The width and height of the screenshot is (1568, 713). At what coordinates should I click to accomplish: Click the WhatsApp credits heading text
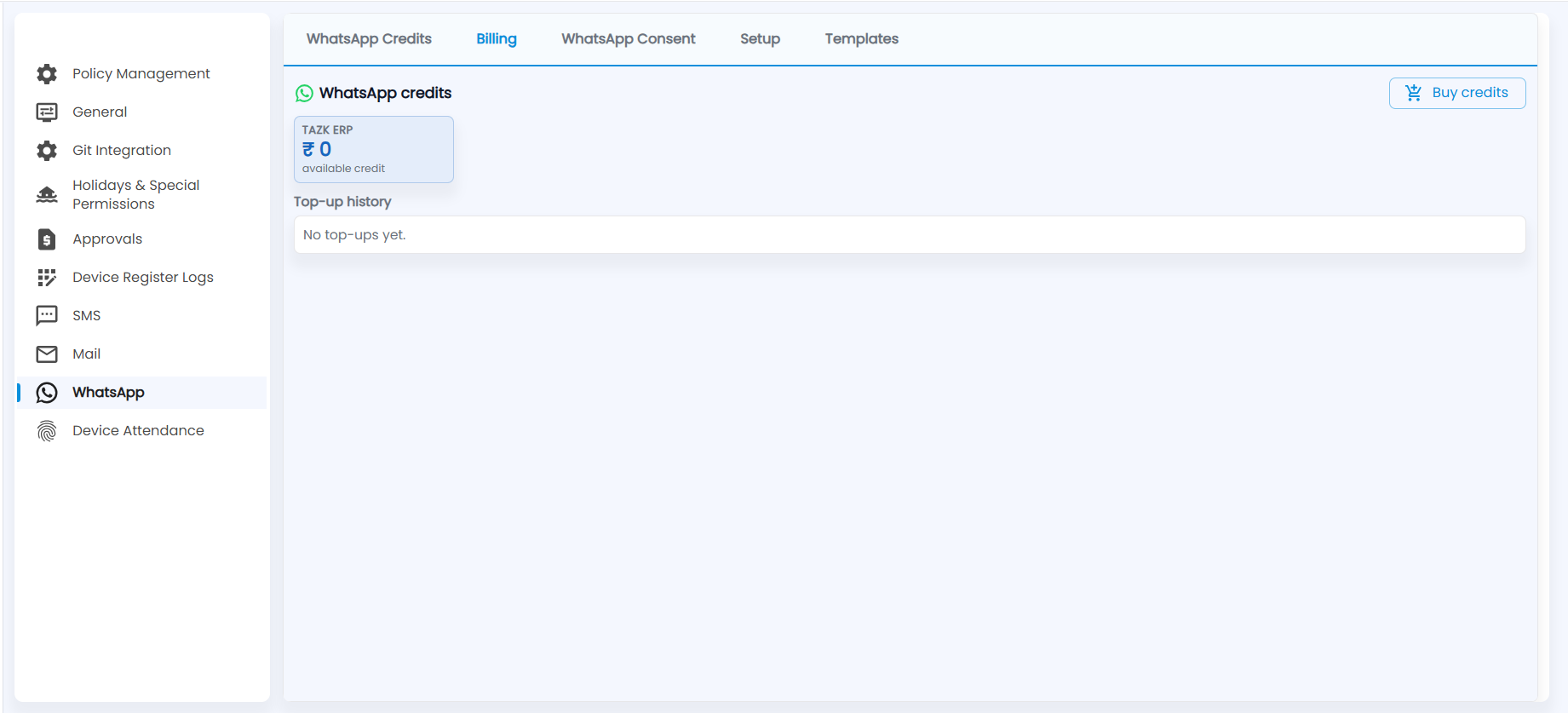[x=385, y=93]
